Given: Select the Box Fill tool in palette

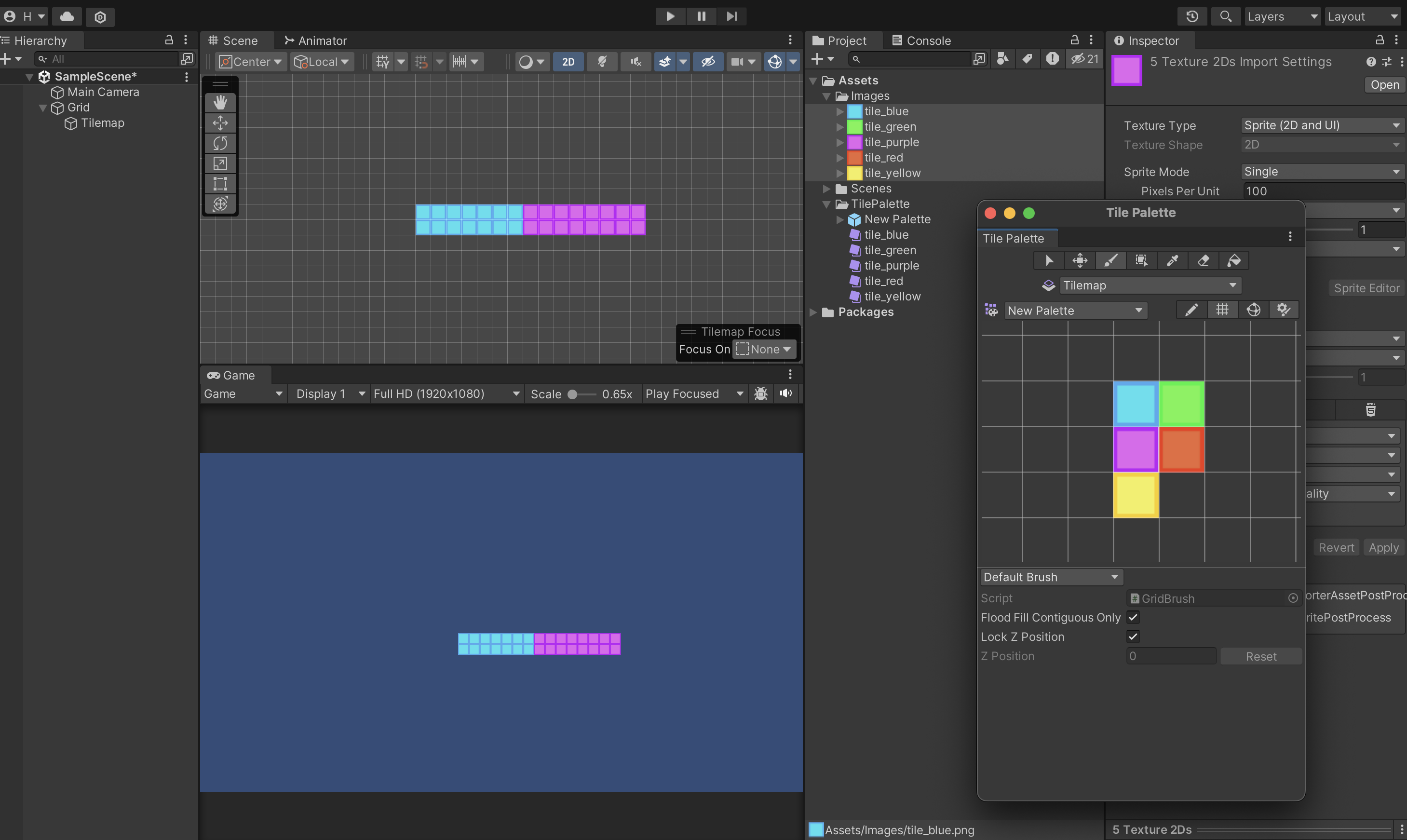Looking at the screenshot, I should (x=1141, y=260).
